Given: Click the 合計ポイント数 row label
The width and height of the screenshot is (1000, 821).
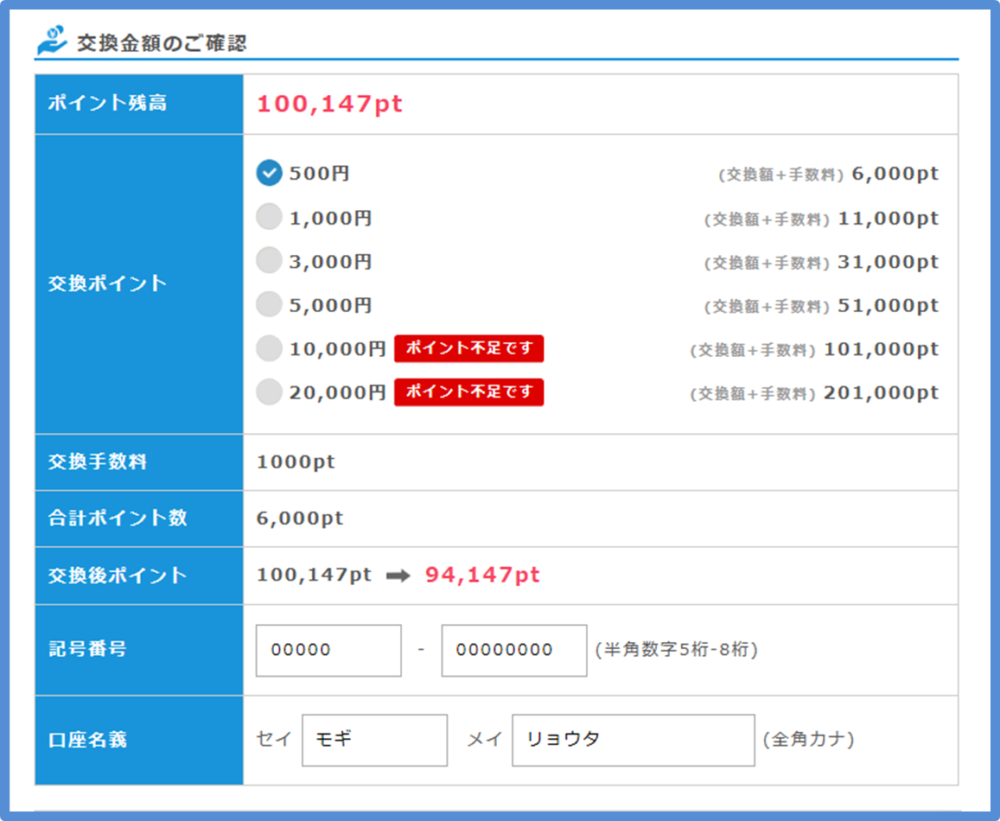Looking at the screenshot, I should click(x=117, y=517).
